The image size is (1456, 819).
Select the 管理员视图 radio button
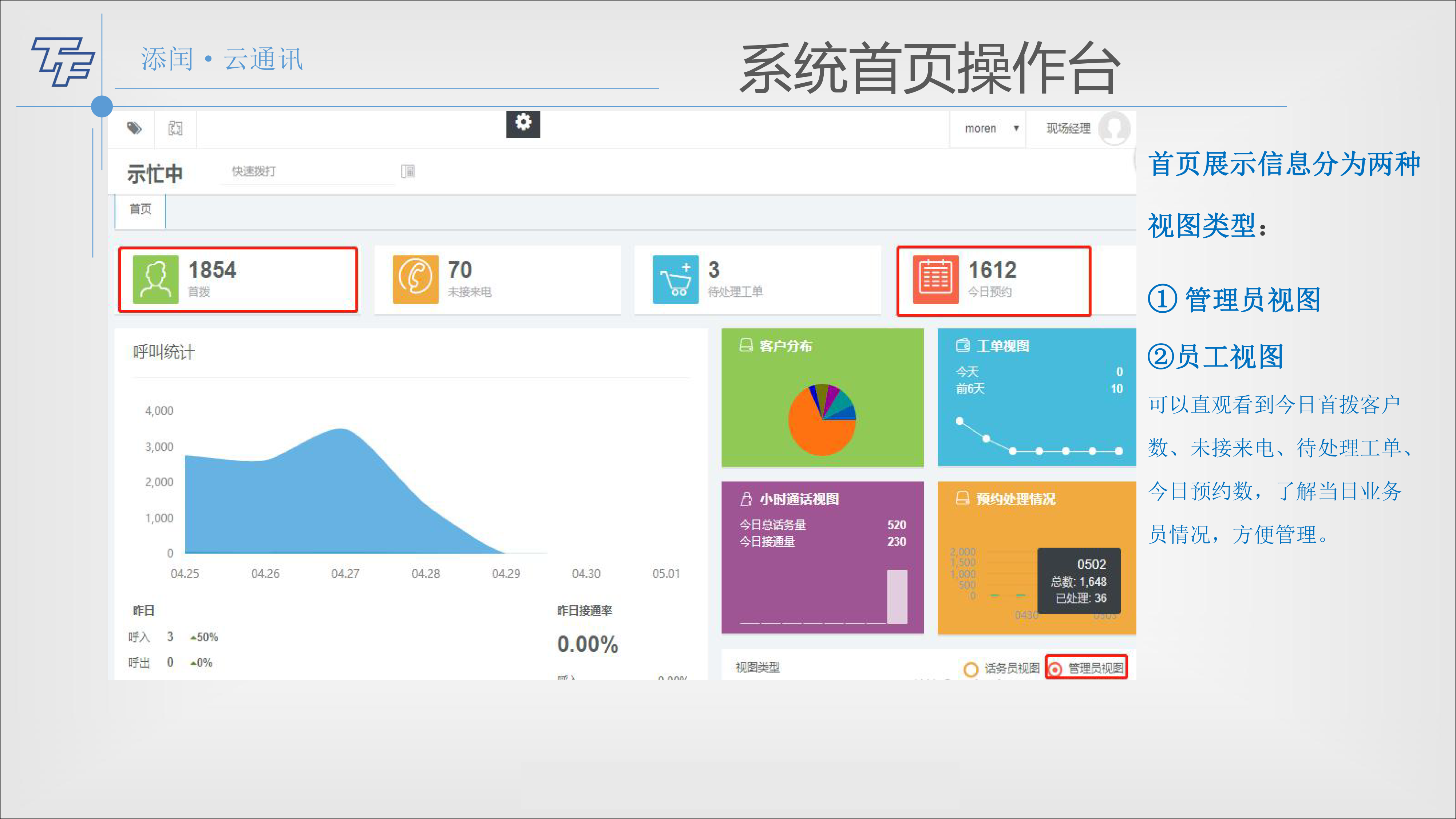1055,669
